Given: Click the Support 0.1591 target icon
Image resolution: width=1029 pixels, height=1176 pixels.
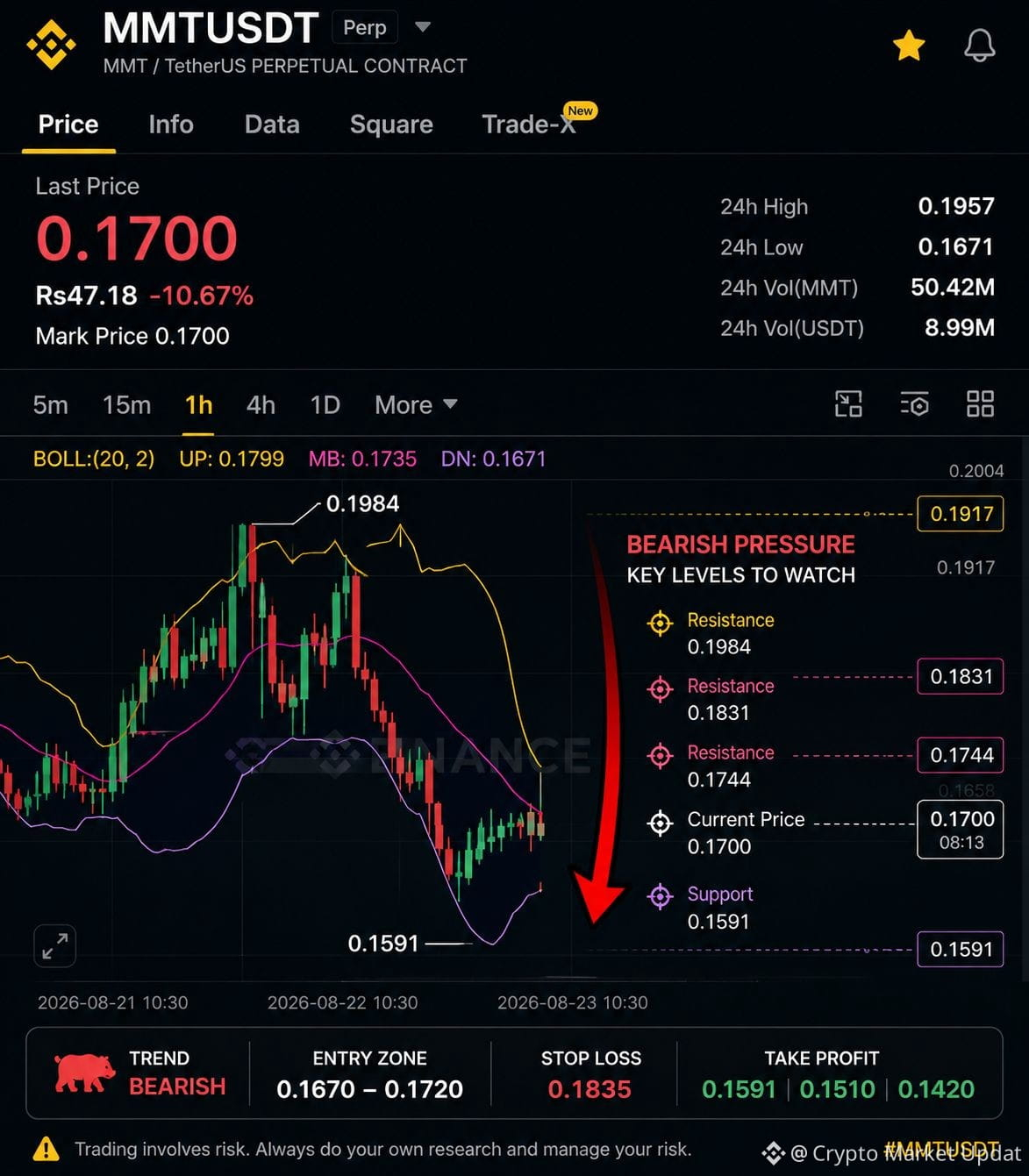Looking at the screenshot, I should (x=660, y=896).
